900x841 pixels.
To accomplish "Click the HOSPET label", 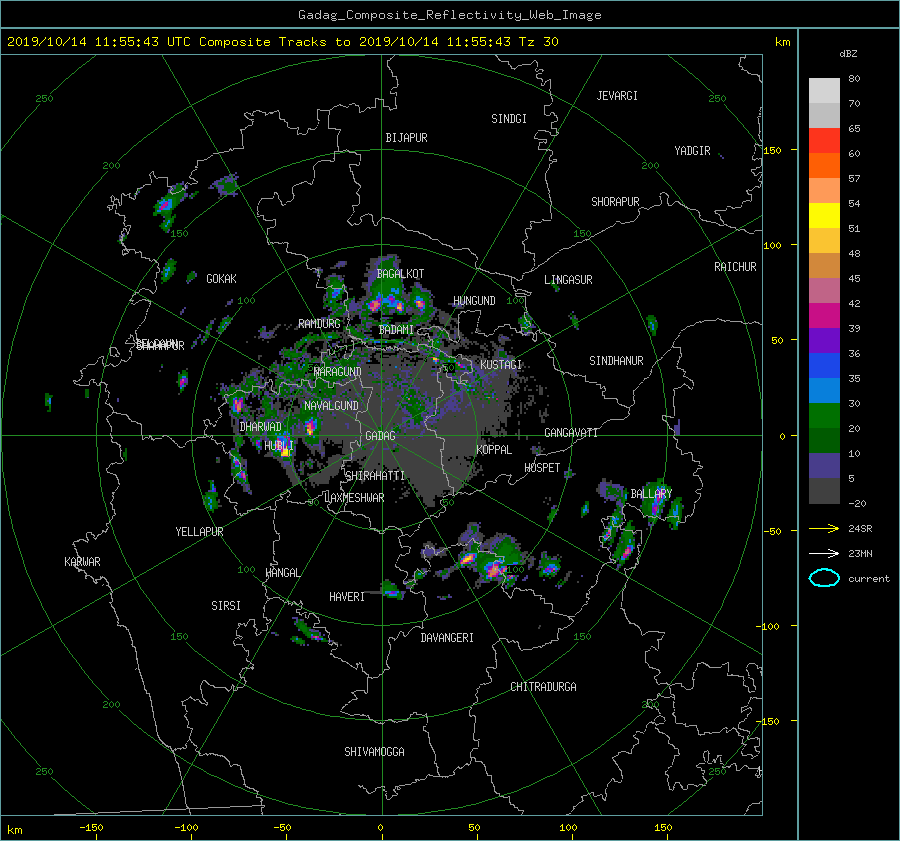I will pos(542,468).
